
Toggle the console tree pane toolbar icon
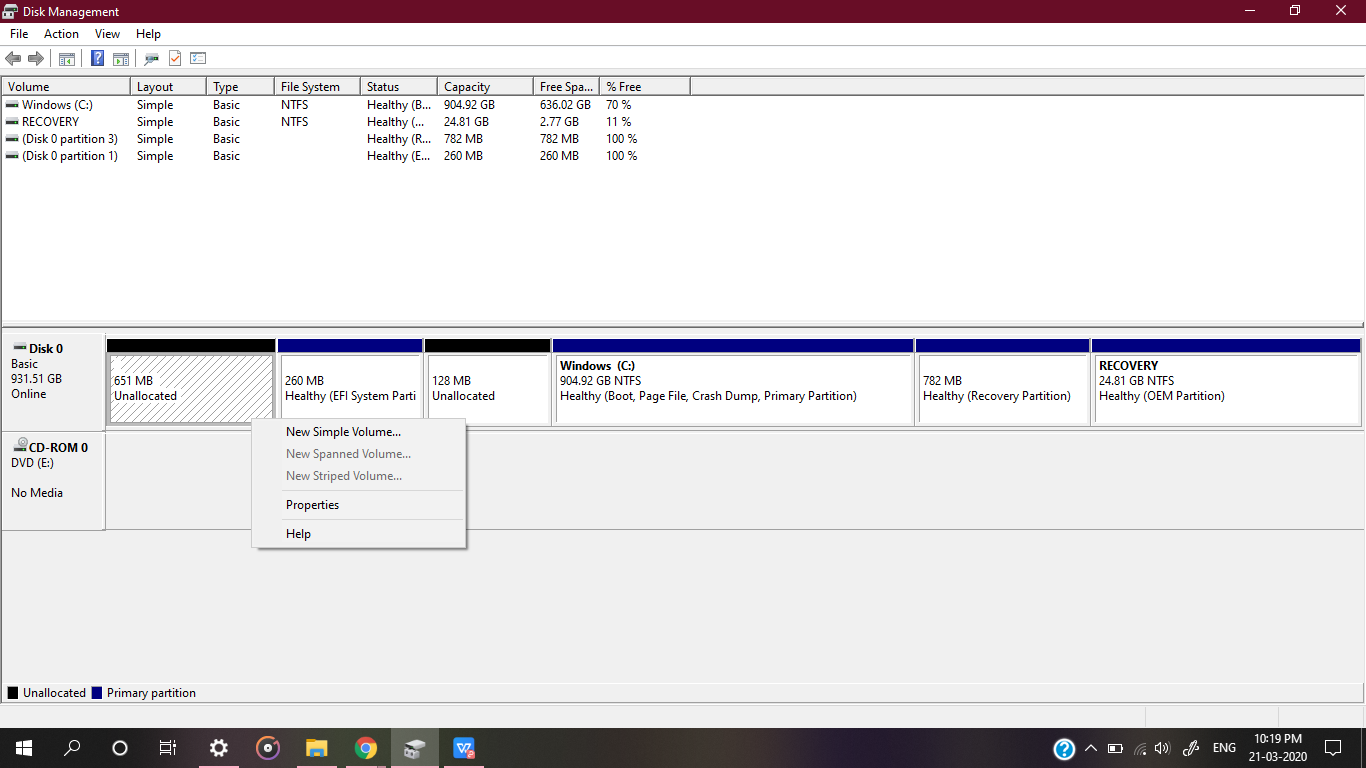[66, 57]
